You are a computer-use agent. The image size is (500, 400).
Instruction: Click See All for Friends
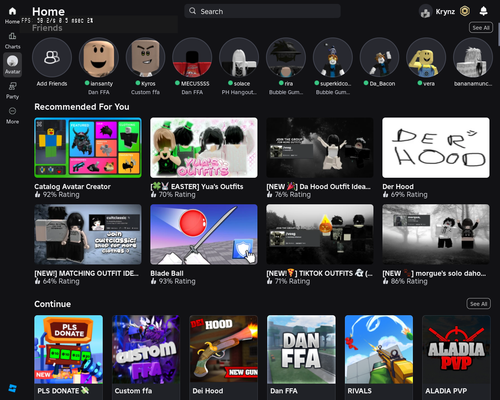pyautogui.click(x=481, y=28)
